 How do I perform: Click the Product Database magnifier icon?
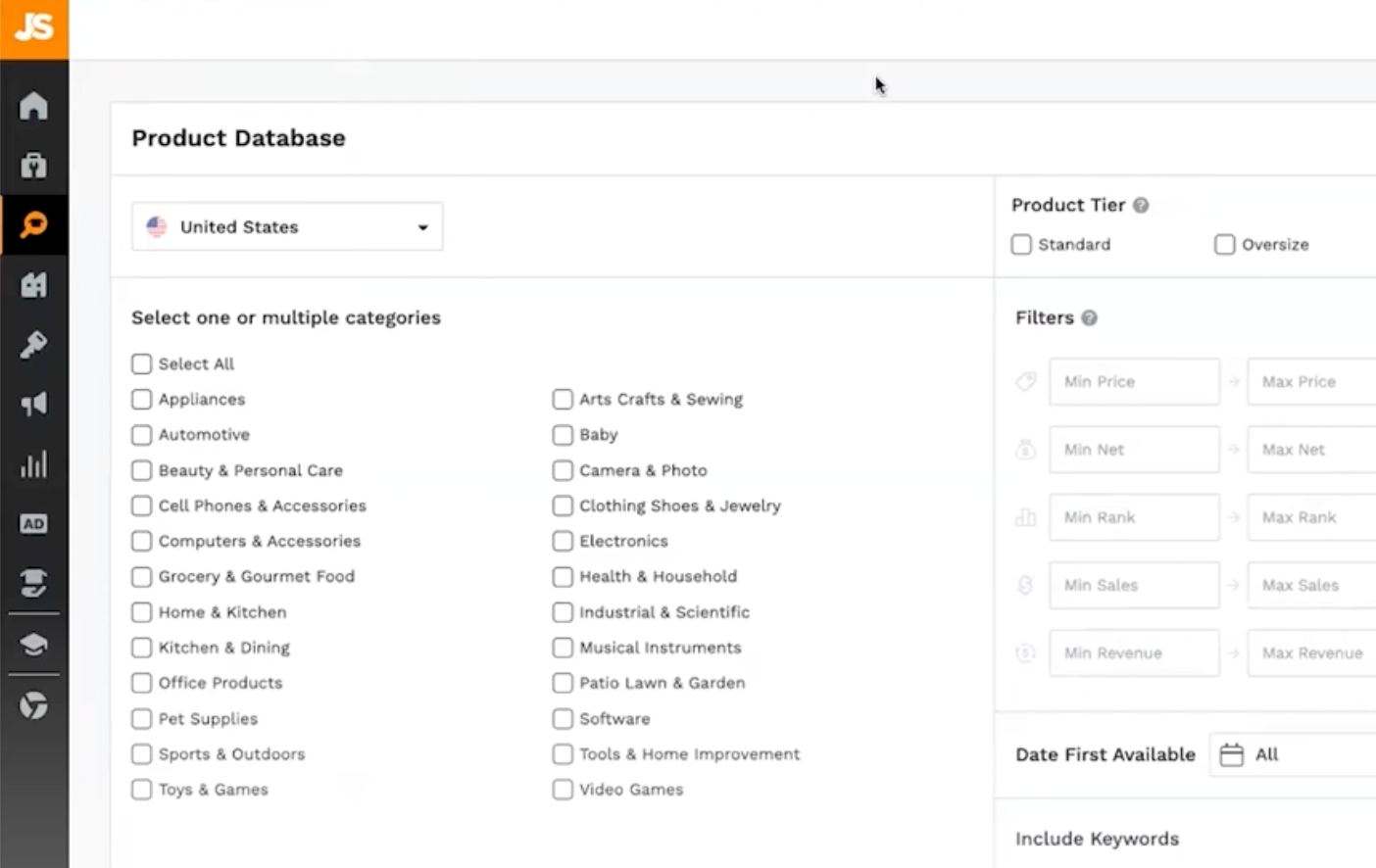(x=34, y=224)
